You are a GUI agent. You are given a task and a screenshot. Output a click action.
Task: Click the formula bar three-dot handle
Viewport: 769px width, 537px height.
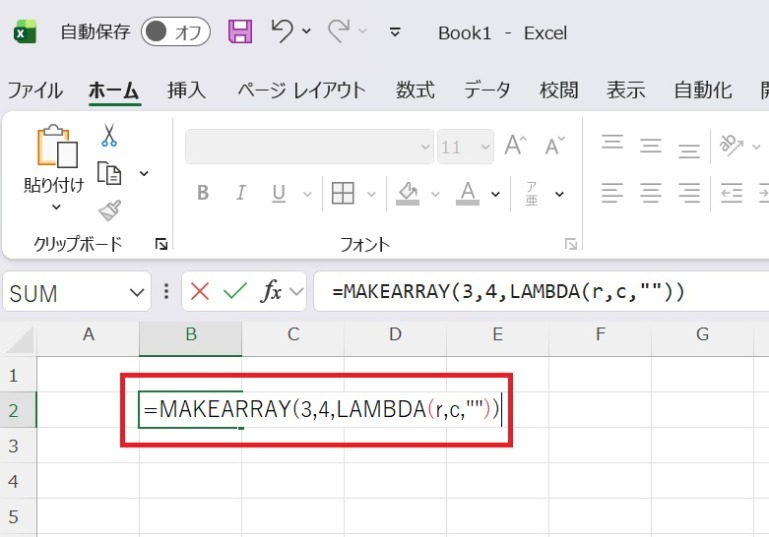pyautogui.click(x=166, y=291)
